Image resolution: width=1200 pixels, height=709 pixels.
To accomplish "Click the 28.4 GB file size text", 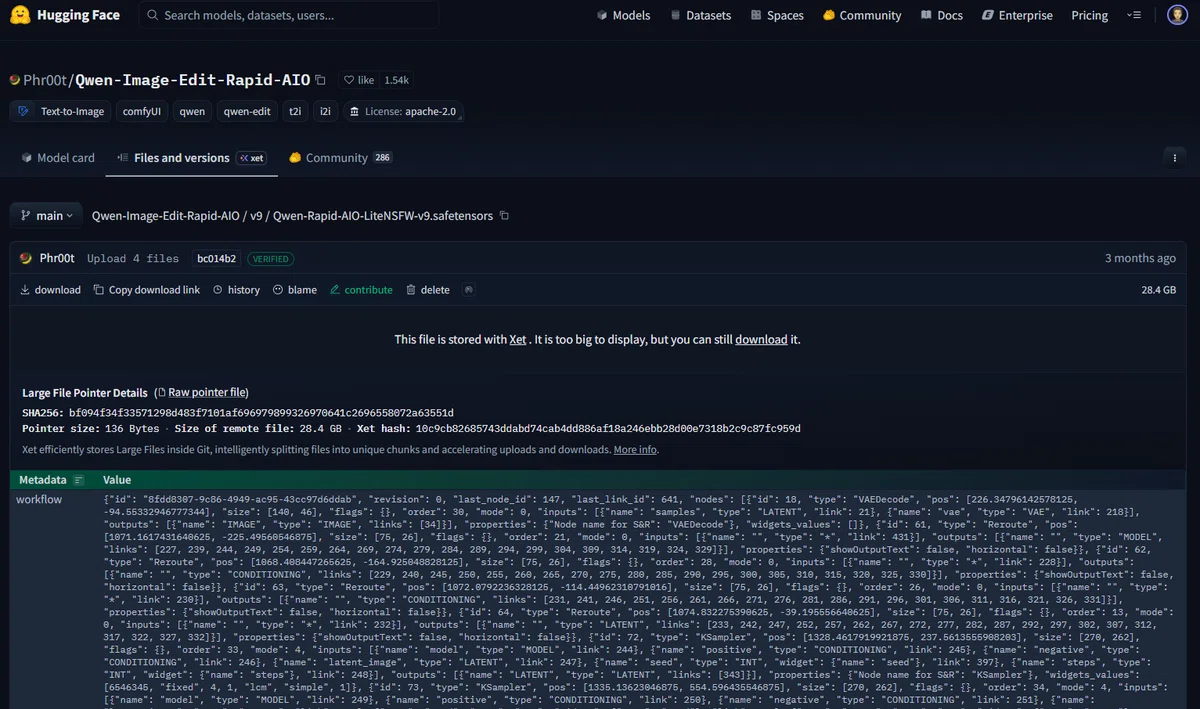I will click(1158, 290).
